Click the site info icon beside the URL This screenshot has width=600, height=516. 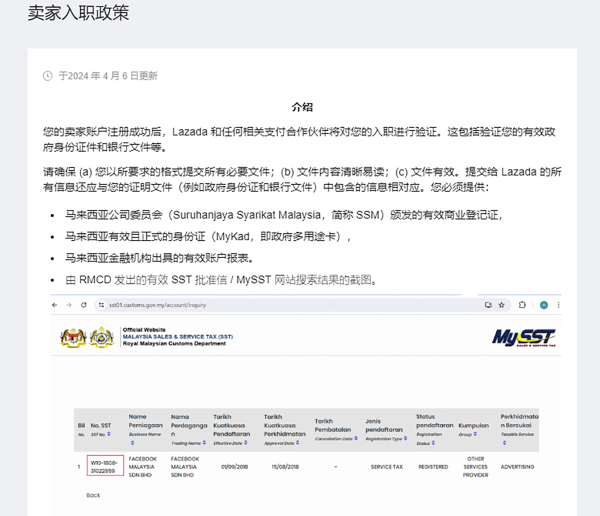tap(101, 305)
